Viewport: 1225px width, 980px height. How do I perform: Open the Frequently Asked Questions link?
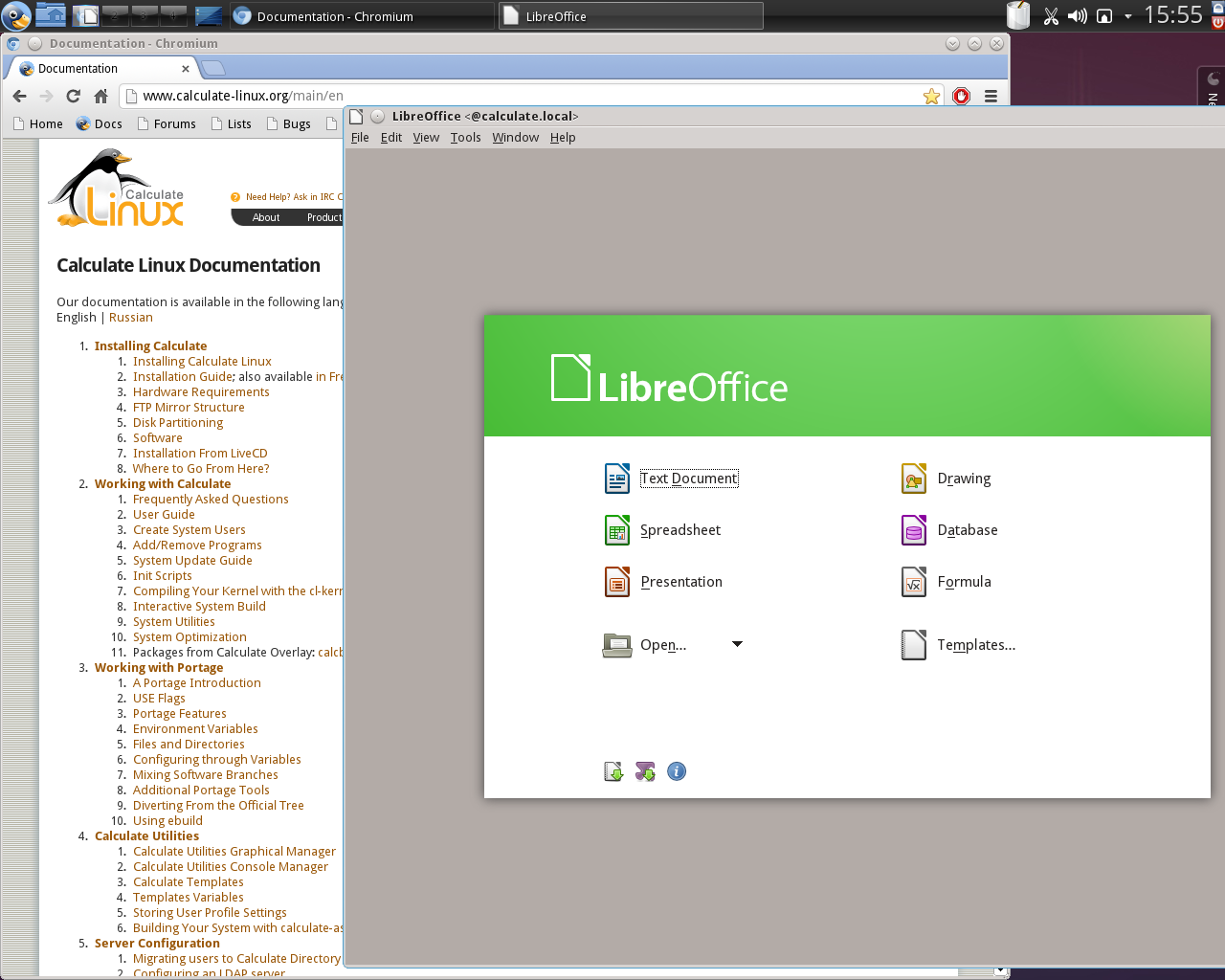(211, 500)
